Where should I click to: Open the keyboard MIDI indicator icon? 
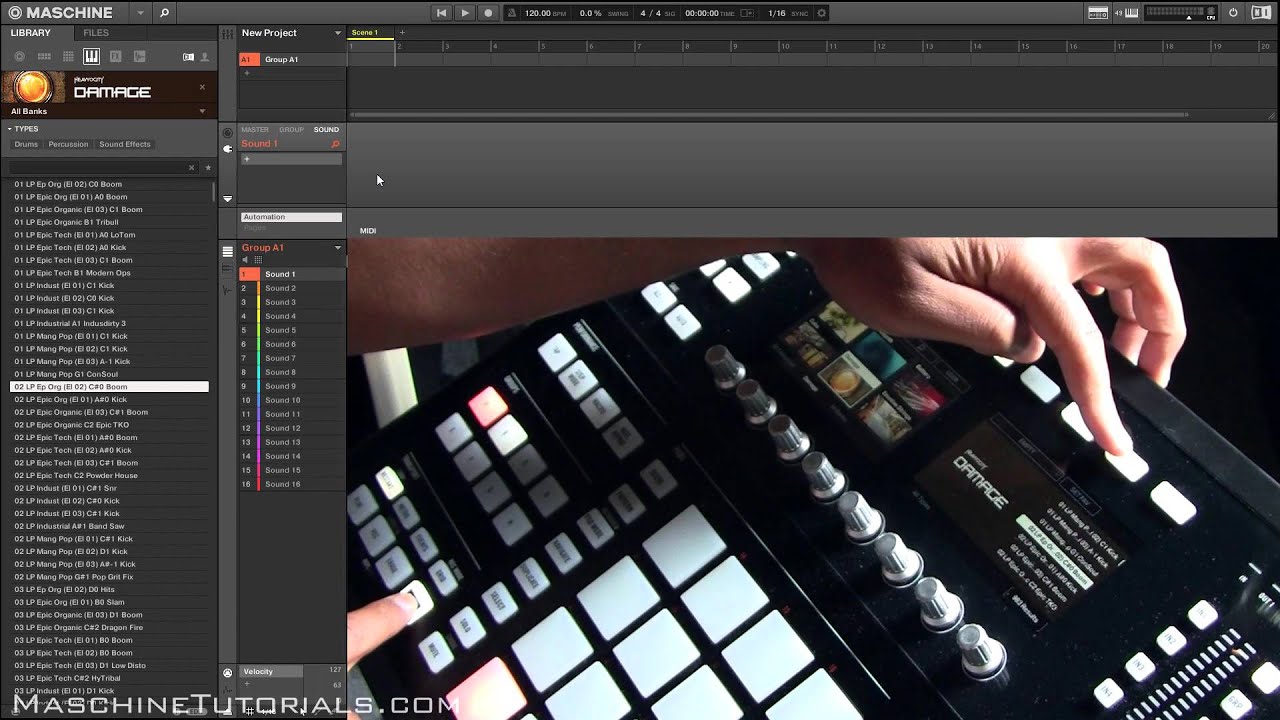click(1131, 13)
